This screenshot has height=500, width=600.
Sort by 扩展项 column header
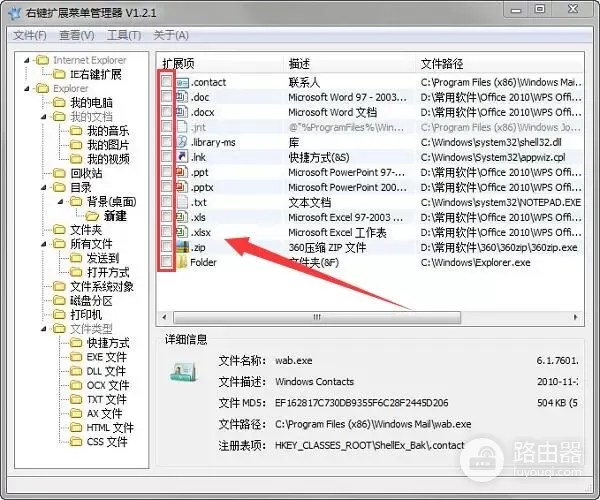click(220, 64)
